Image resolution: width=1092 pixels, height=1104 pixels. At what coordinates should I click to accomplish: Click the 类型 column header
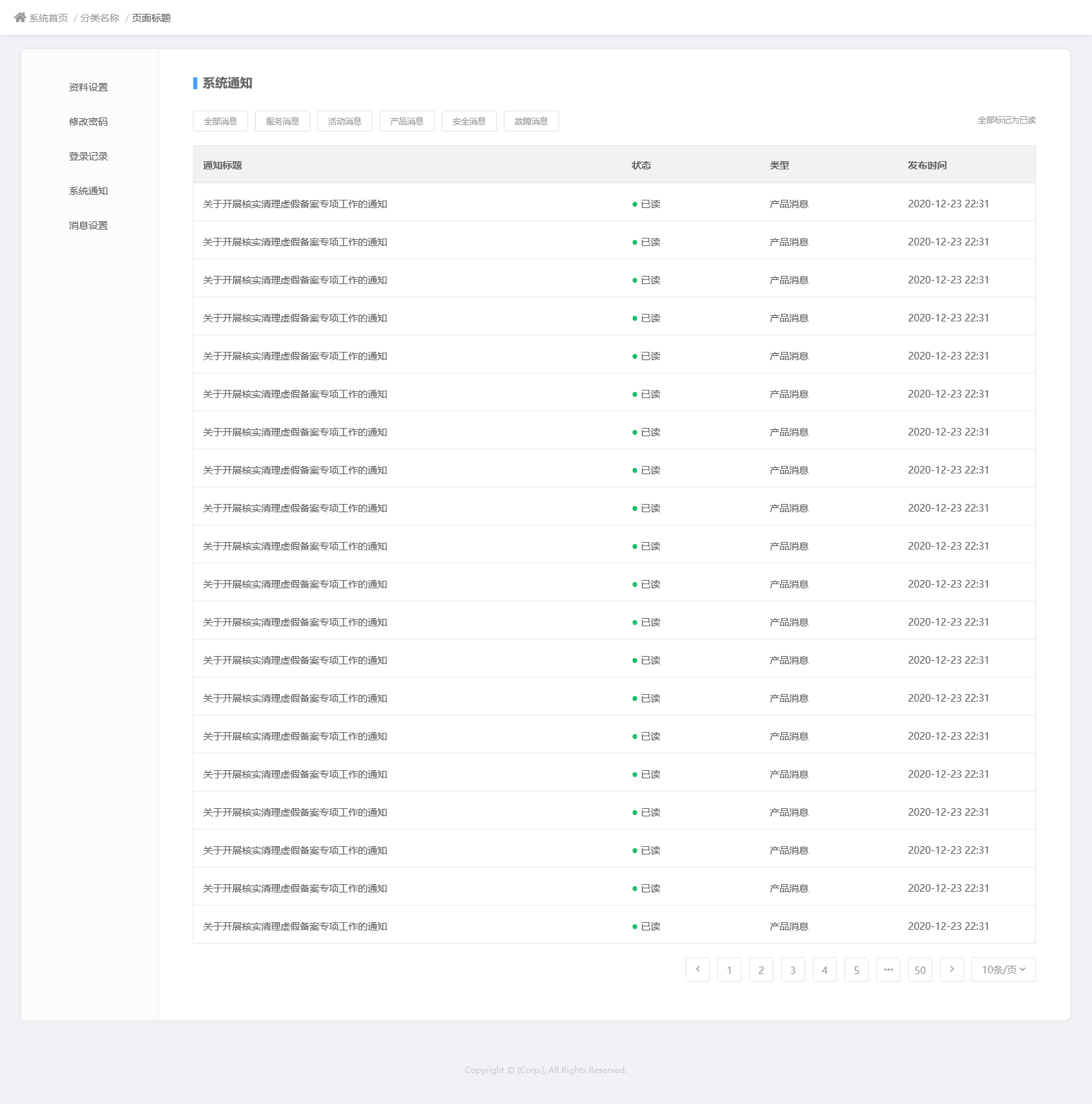click(x=780, y=165)
